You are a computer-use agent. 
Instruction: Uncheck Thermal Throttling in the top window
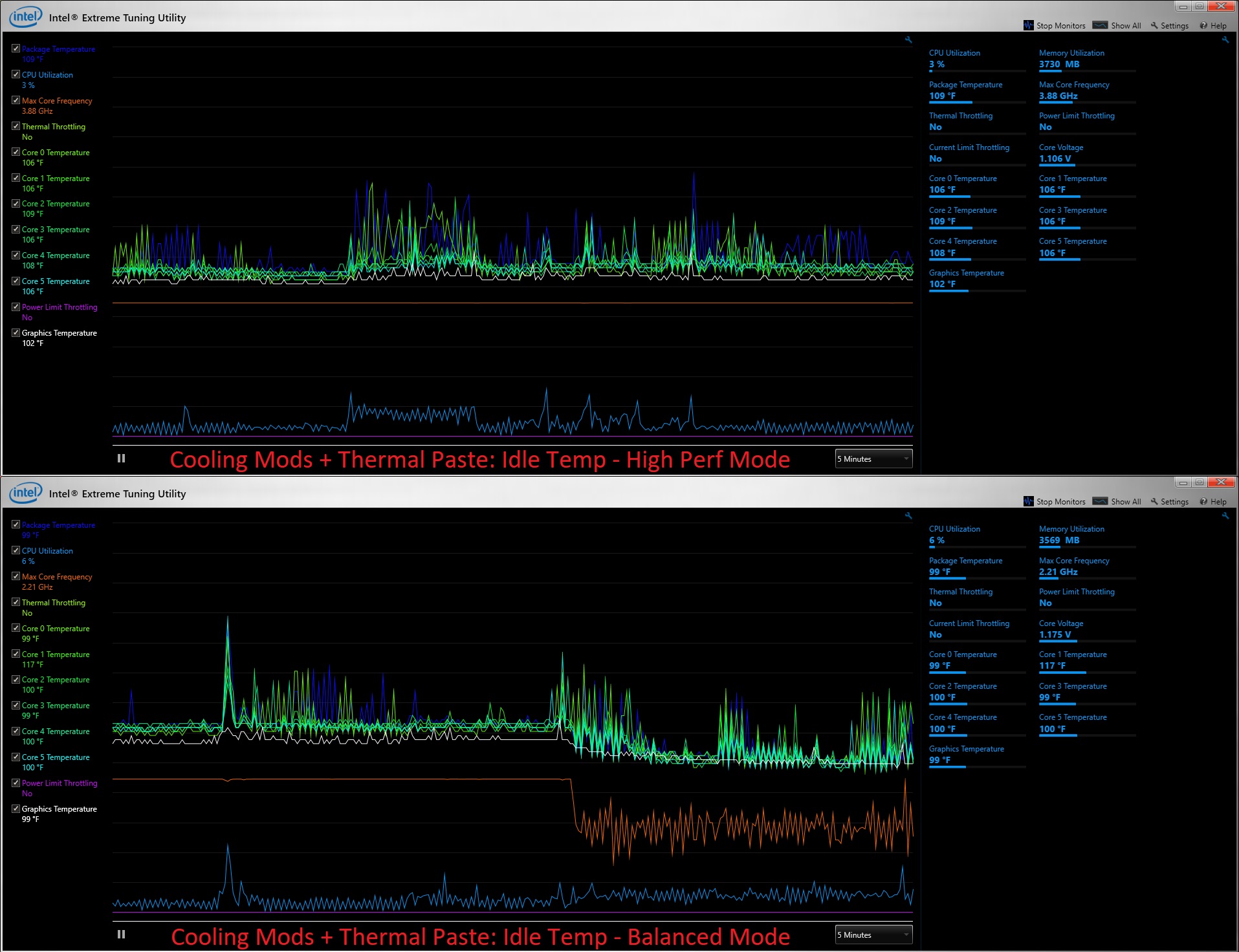(16, 126)
